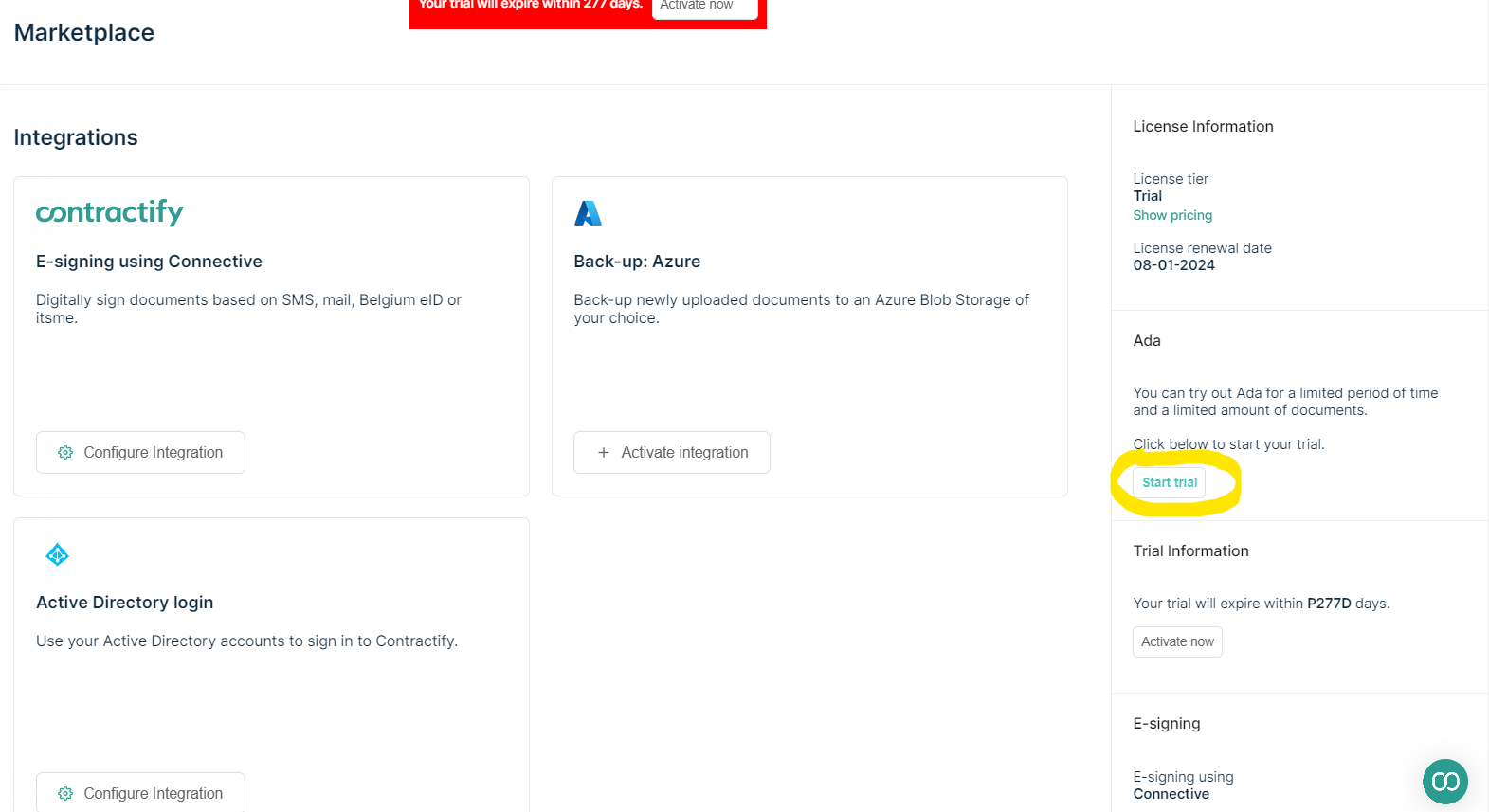The image size is (1489, 812).
Task: Click gear icon in E-signing Configure Integration
Action: pyautogui.click(x=65, y=453)
